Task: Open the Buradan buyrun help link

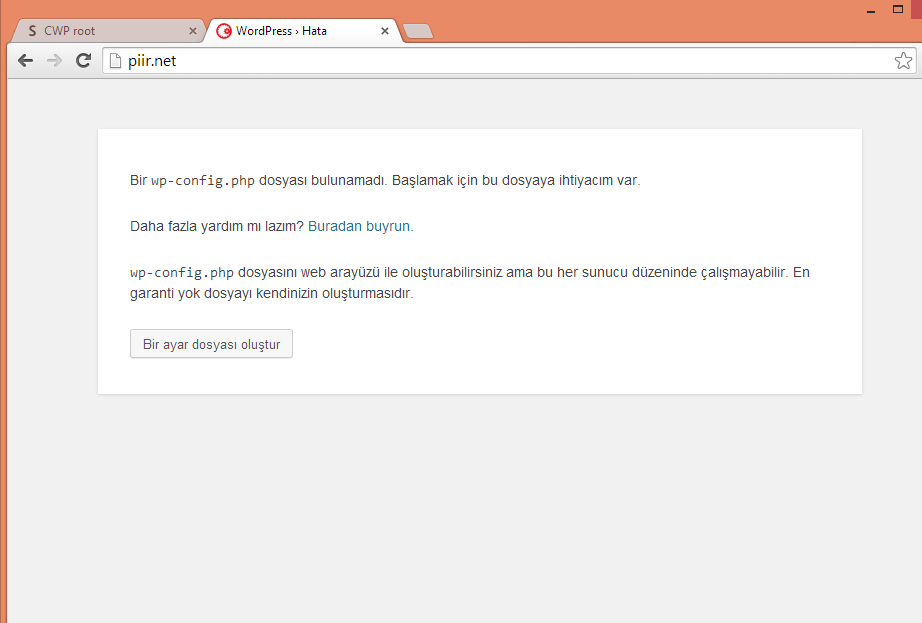Action: 359,226
